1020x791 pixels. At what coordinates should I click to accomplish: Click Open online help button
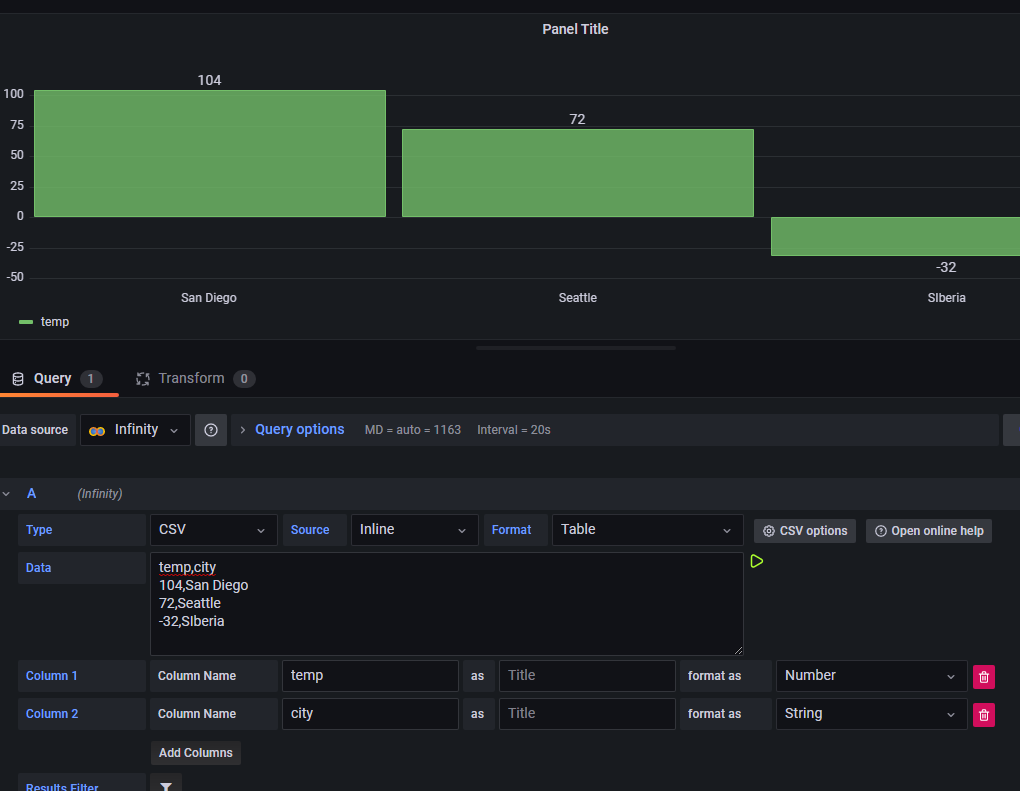[x=928, y=531]
